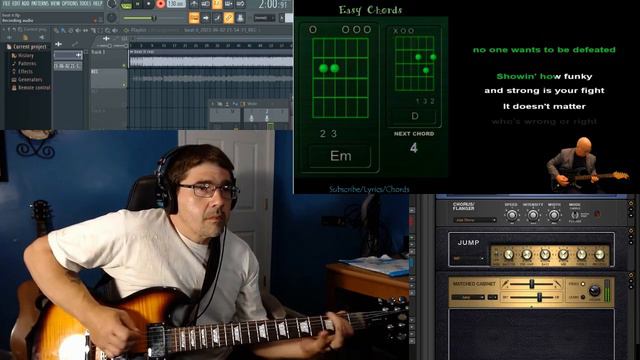640x360 pixels.
Task: Toggle the Track 1 mute LED
Action: click(124, 65)
